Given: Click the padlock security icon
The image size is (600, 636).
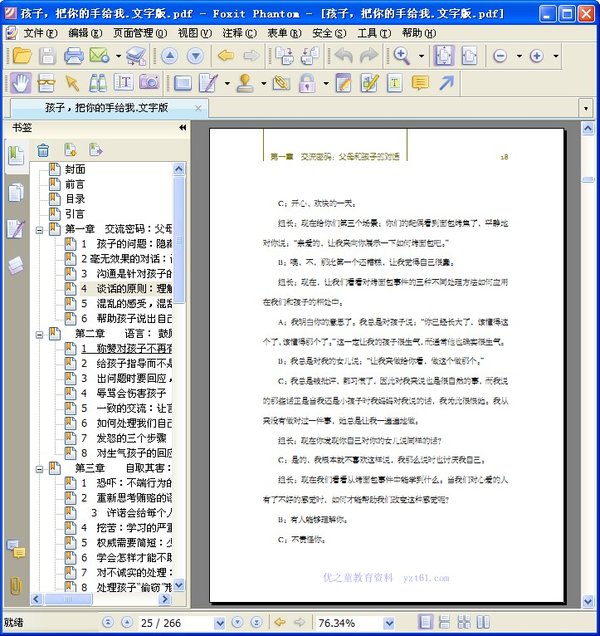Looking at the screenshot, I should [307, 83].
